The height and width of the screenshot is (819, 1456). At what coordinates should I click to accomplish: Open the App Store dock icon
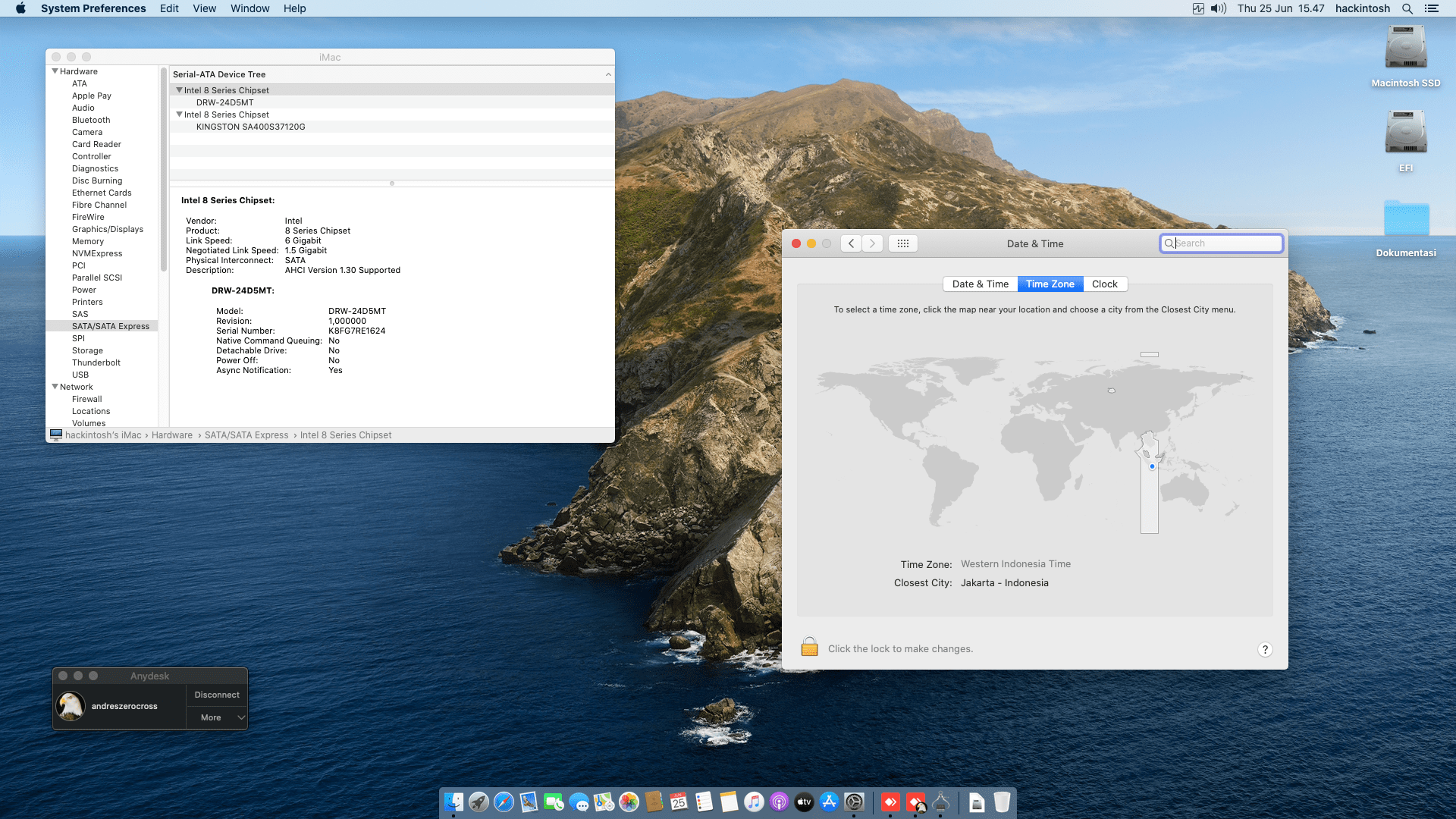pos(829,802)
